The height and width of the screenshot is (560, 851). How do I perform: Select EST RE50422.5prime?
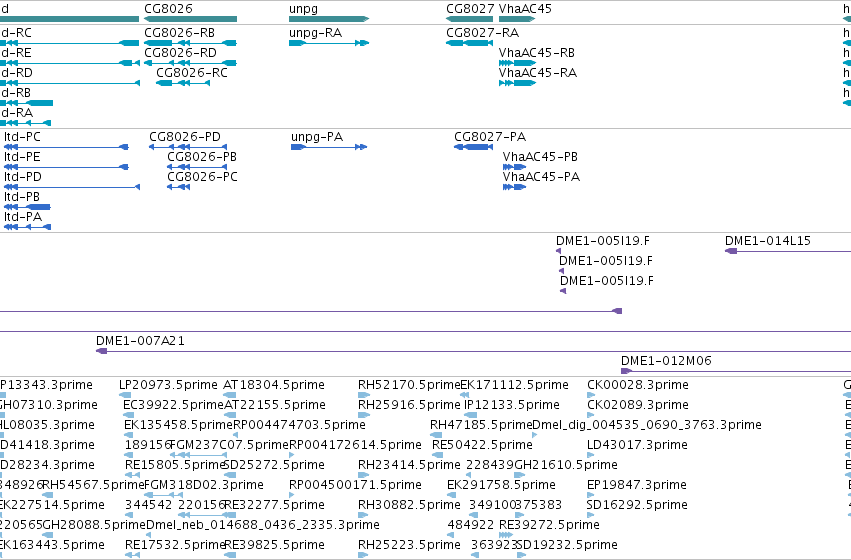tap(482, 445)
